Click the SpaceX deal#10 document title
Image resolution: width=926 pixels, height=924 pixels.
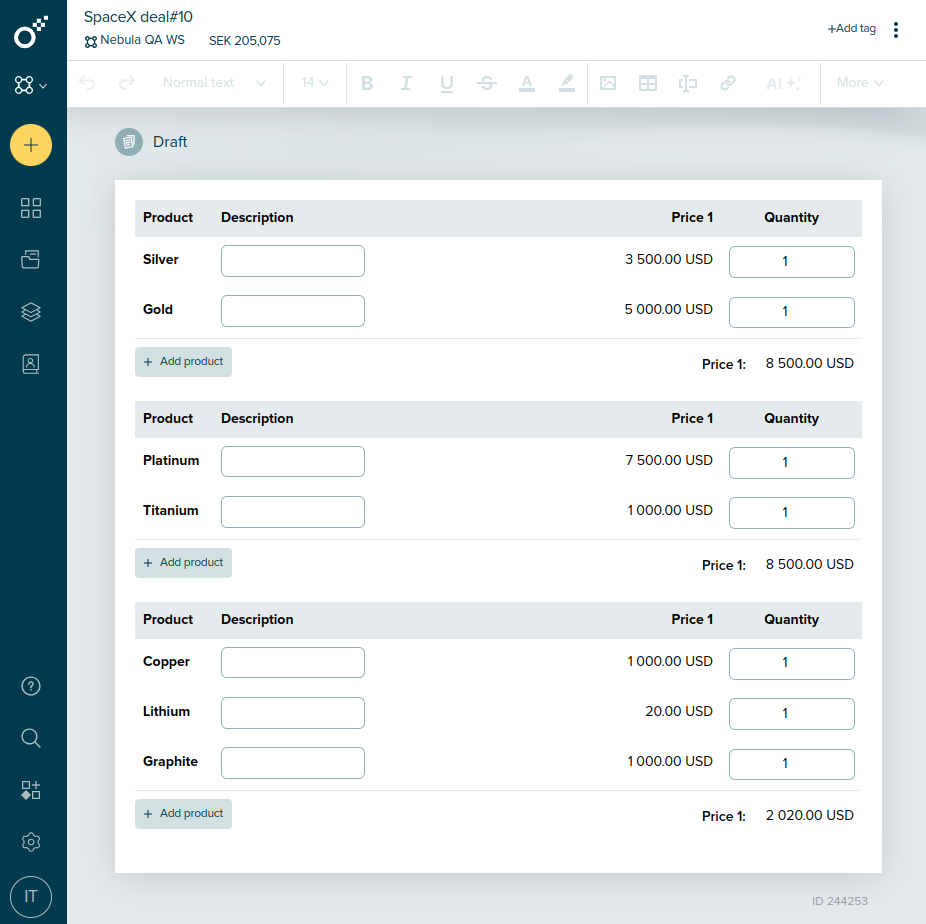coord(138,17)
